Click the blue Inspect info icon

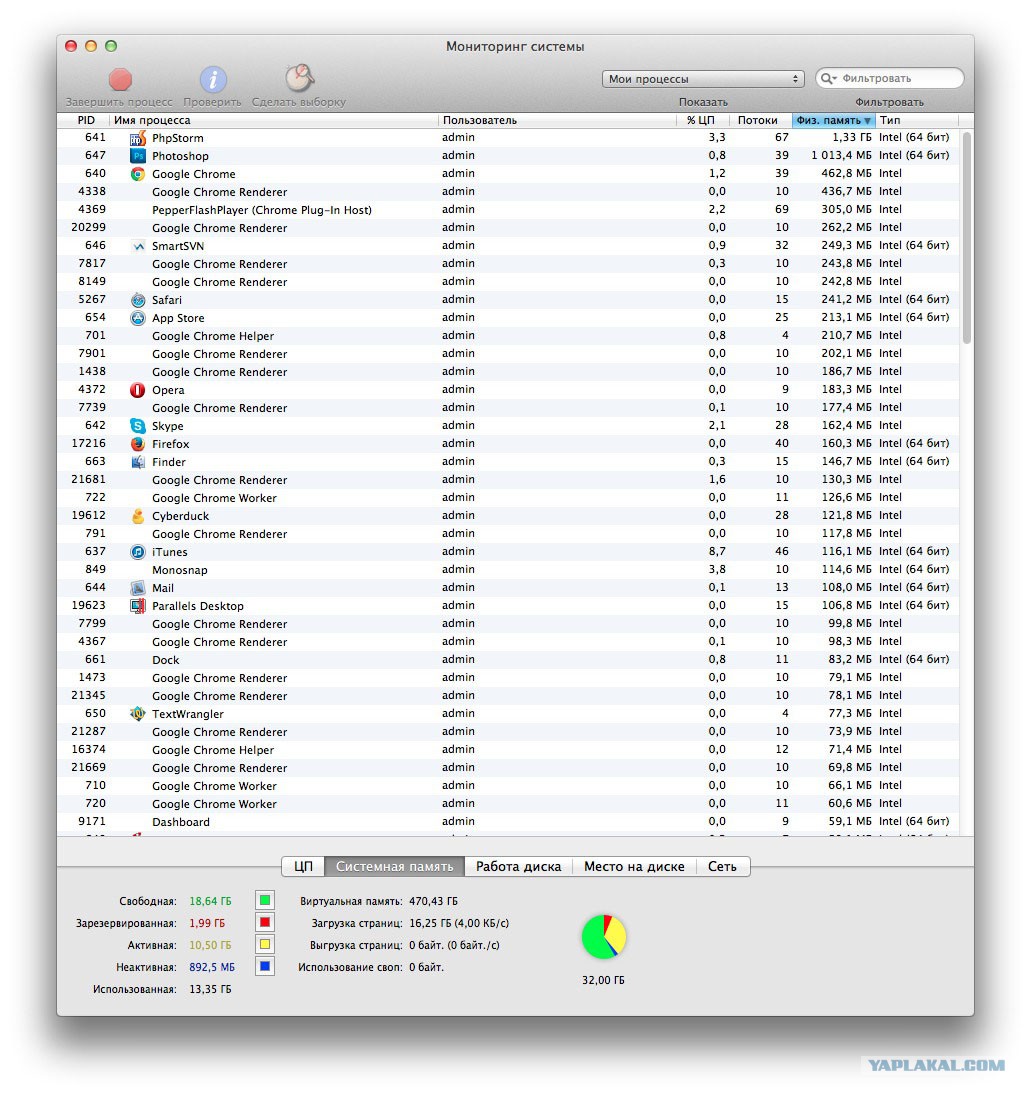(x=213, y=80)
